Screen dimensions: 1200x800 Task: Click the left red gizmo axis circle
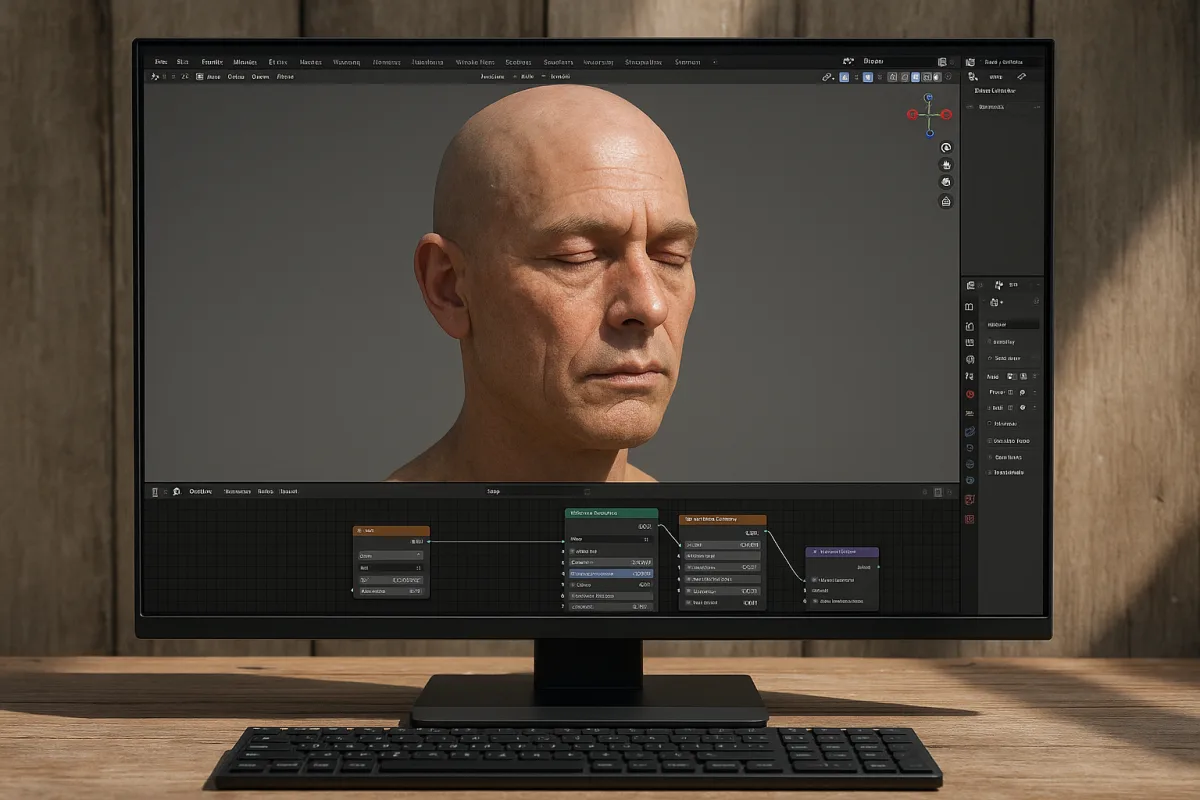tap(913, 114)
